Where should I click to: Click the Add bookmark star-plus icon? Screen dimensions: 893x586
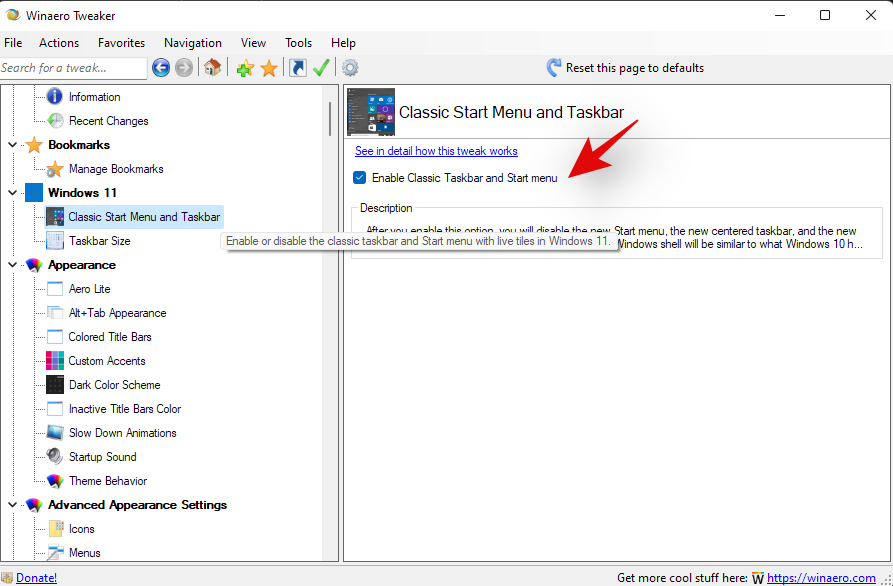point(244,68)
